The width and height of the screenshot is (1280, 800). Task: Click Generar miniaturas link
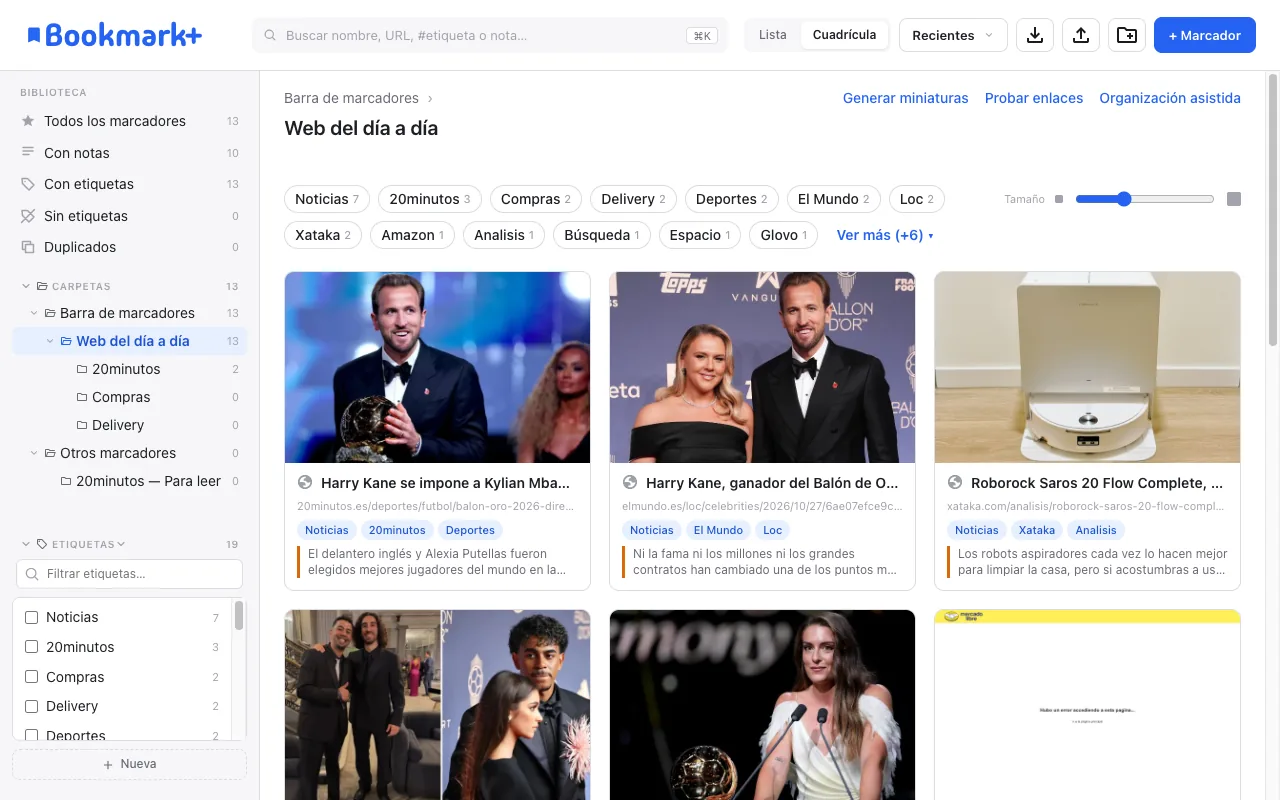(906, 98)
